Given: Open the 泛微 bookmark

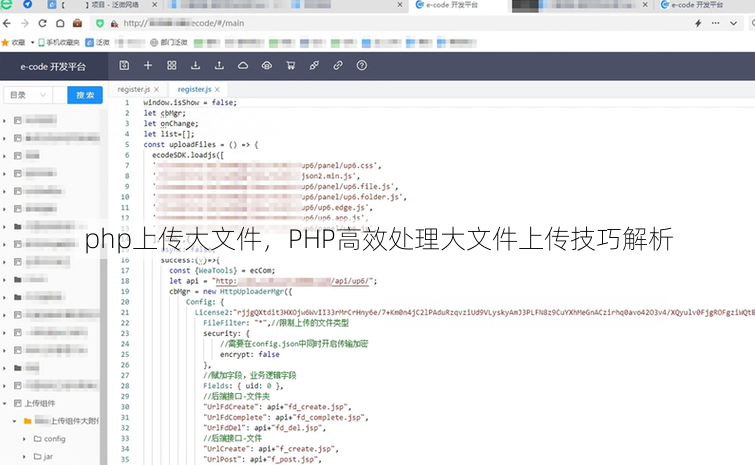Looking at the screenshot, I should coord(98,42).
